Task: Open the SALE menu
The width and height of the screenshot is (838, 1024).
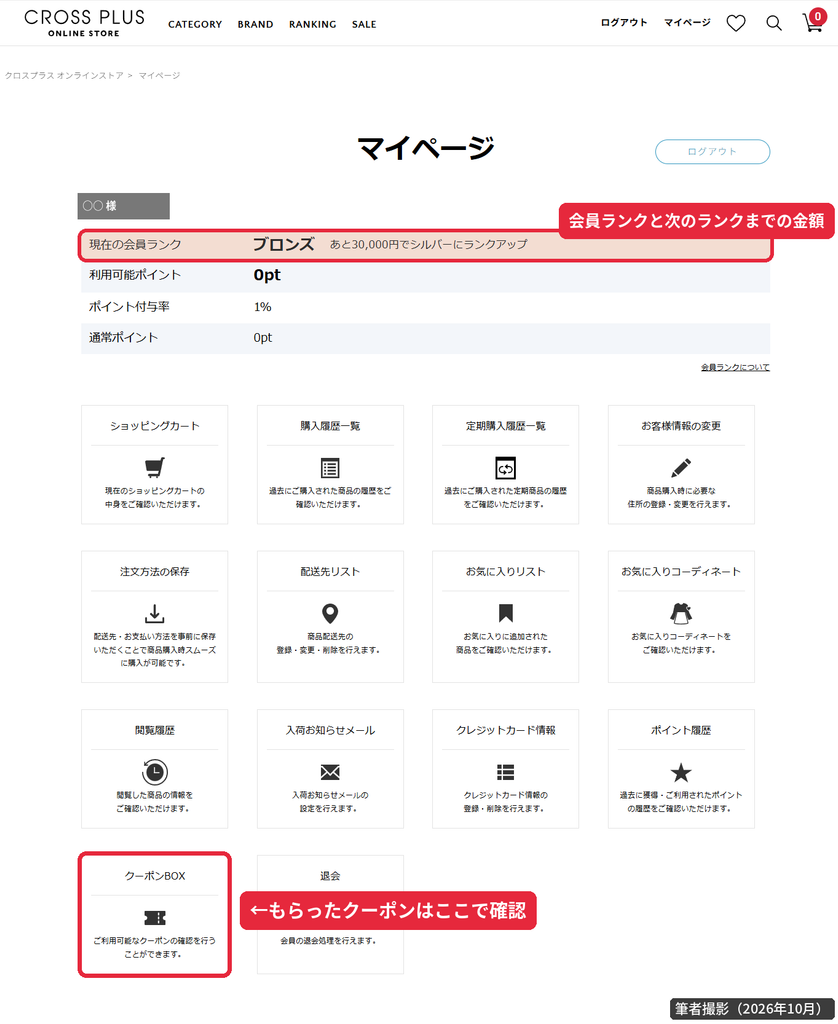Action: (x=364, y=24)
